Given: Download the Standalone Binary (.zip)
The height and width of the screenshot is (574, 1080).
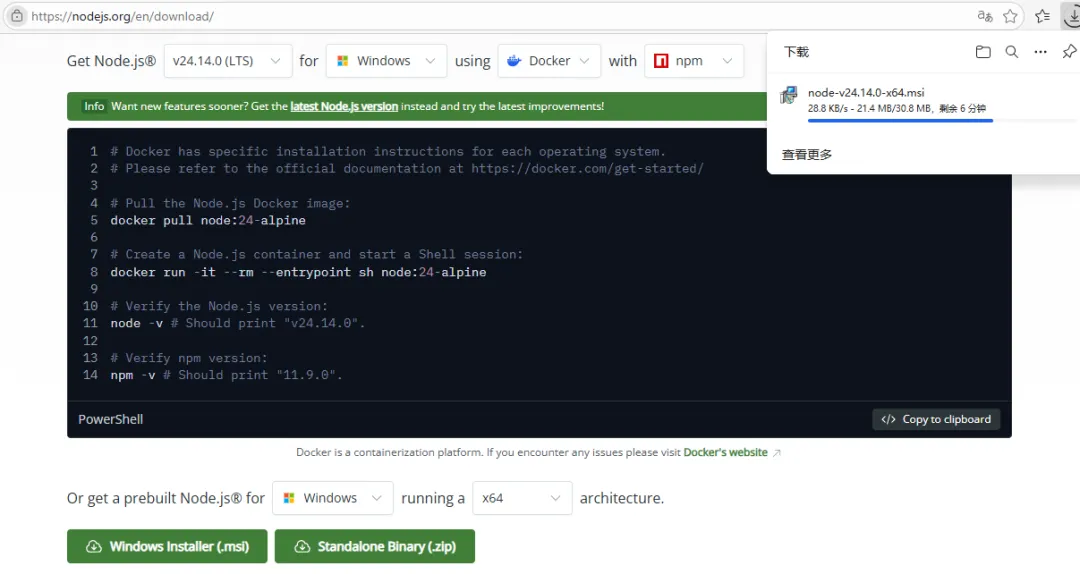Looking at the screenshot, I should coord(375,546).
